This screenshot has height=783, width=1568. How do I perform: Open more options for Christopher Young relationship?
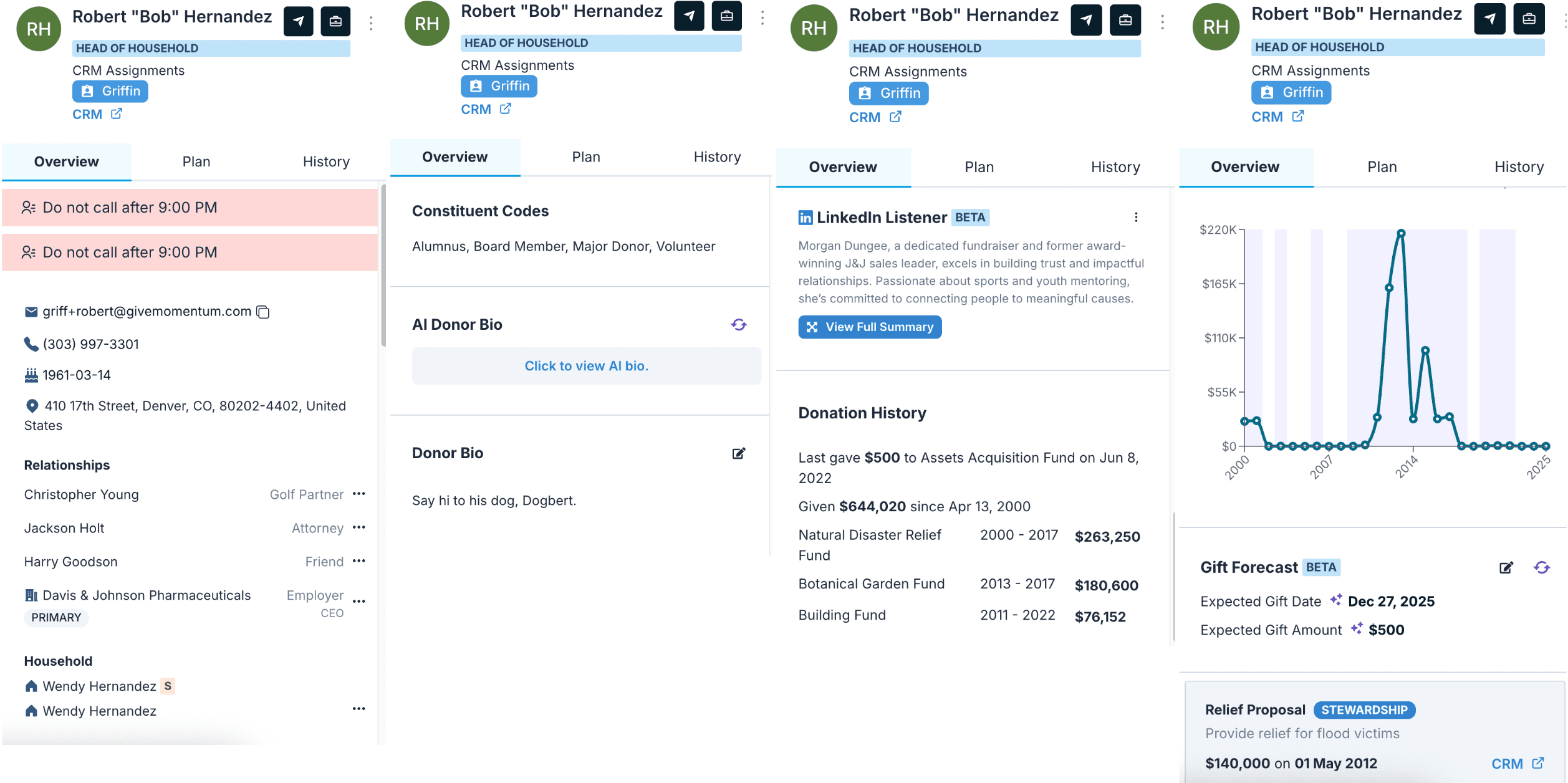point(358,494)
